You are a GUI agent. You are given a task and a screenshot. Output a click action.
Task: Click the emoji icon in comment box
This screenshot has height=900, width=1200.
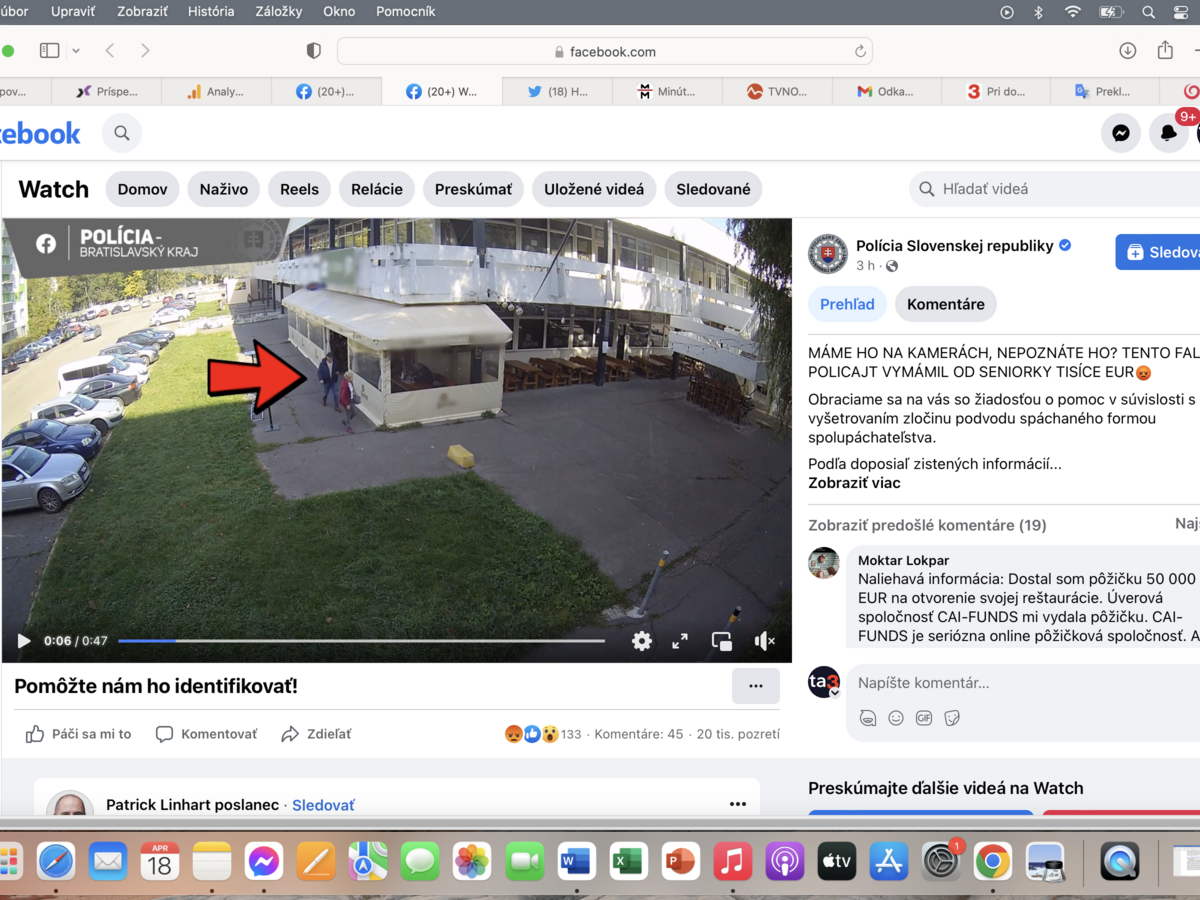click(x=896, y=718)
